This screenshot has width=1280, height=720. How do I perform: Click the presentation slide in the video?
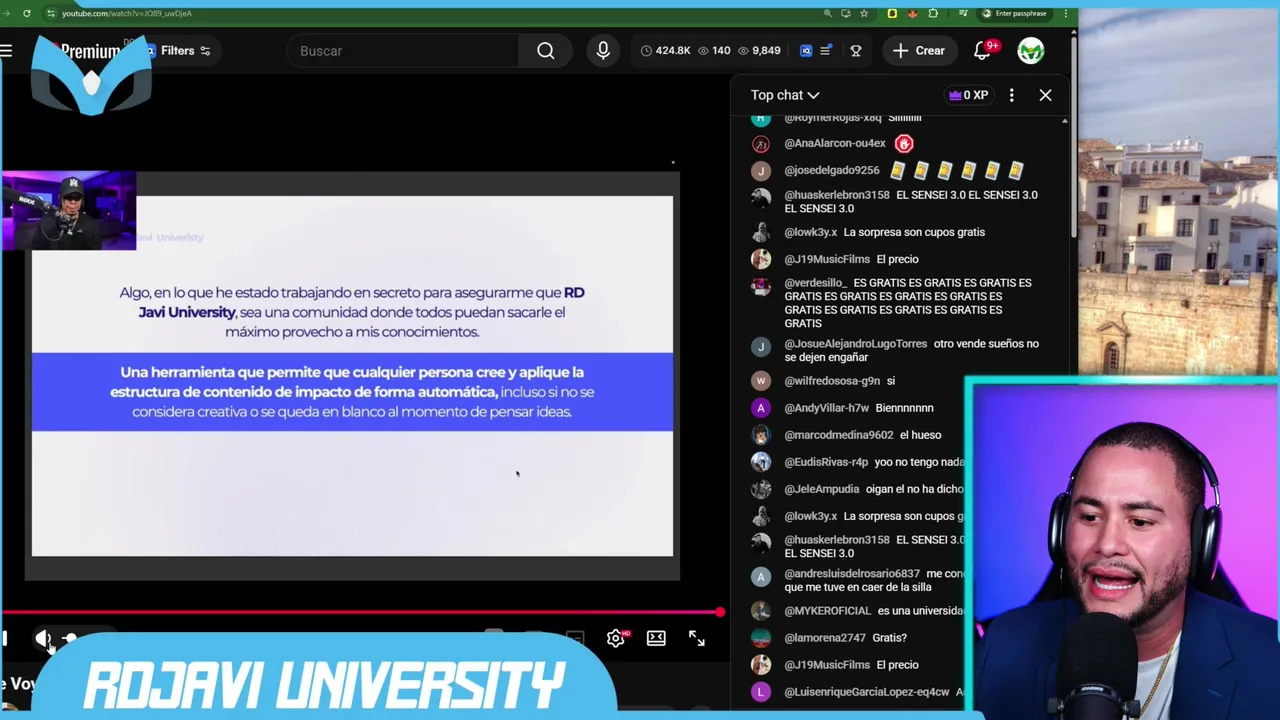tap(352, 376)
